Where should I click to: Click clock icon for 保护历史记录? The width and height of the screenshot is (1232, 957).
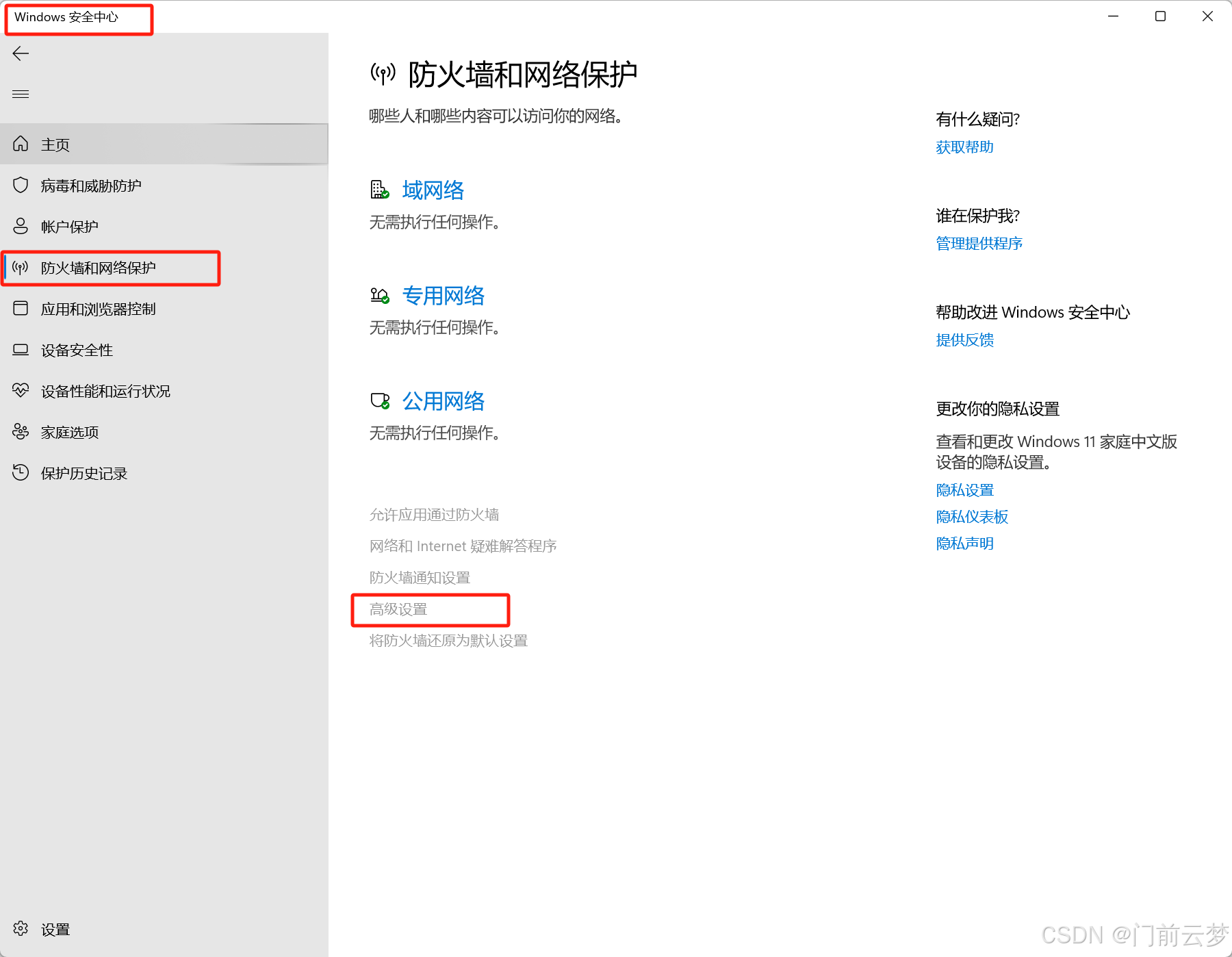21,472
